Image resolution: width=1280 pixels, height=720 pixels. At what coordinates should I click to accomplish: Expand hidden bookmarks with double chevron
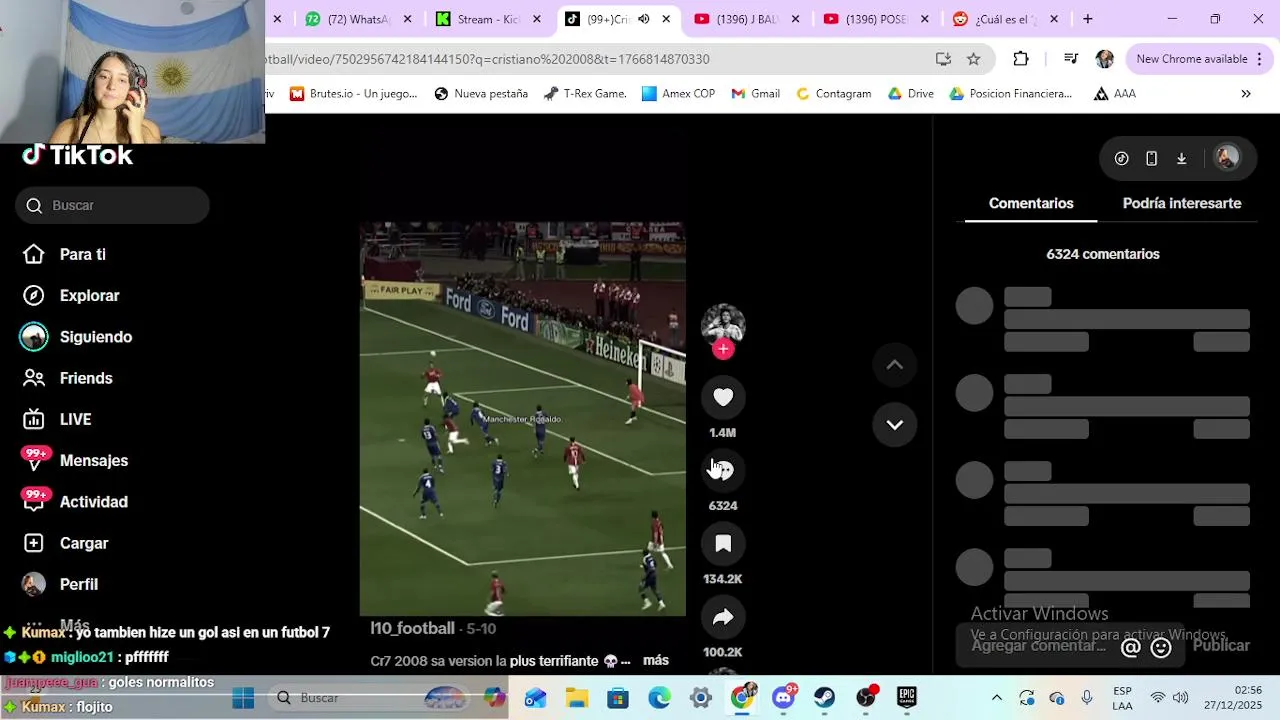[x=1246, y=94]
